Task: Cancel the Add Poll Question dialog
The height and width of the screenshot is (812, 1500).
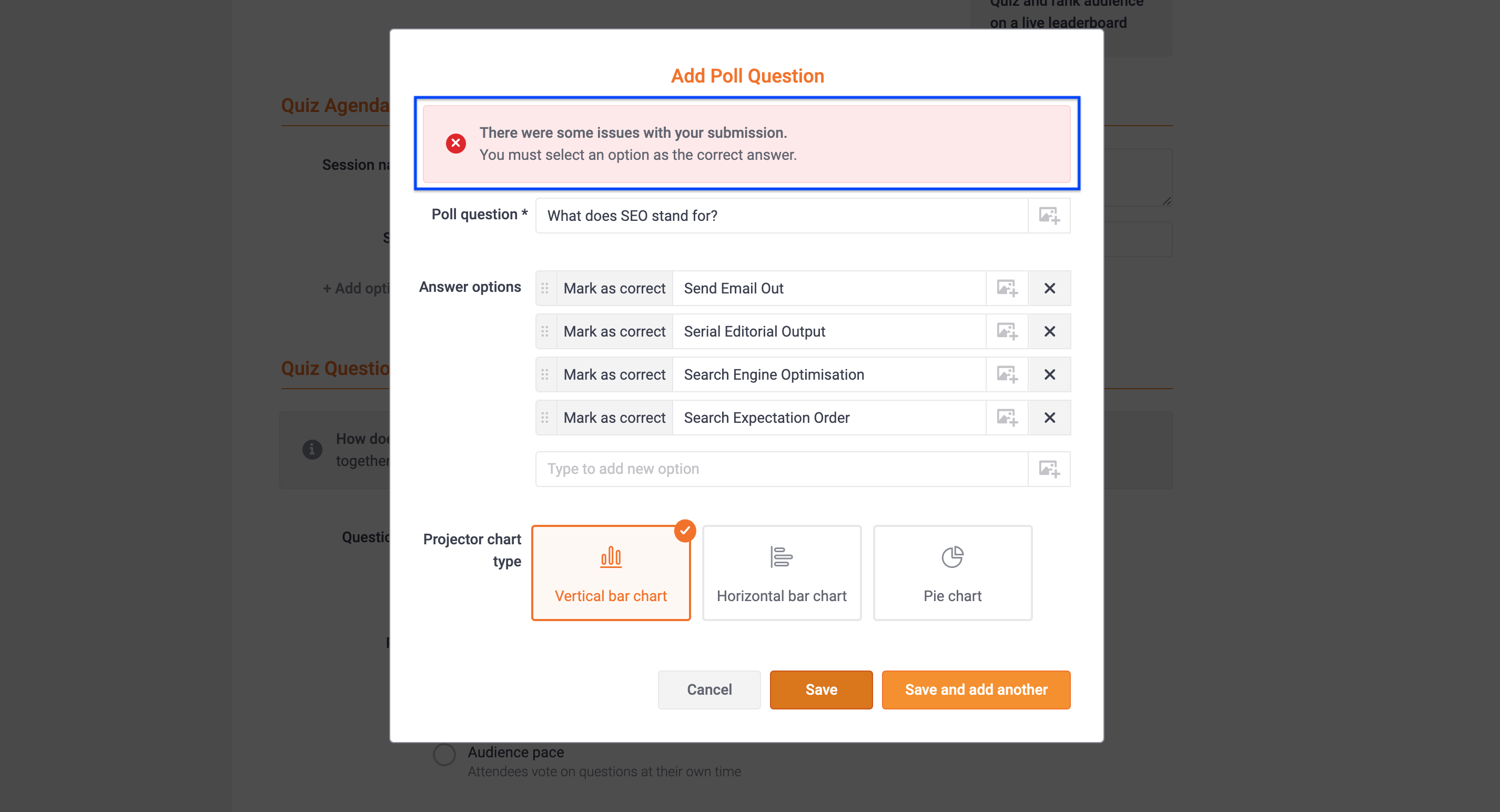Action: click(x=709, y=689)
